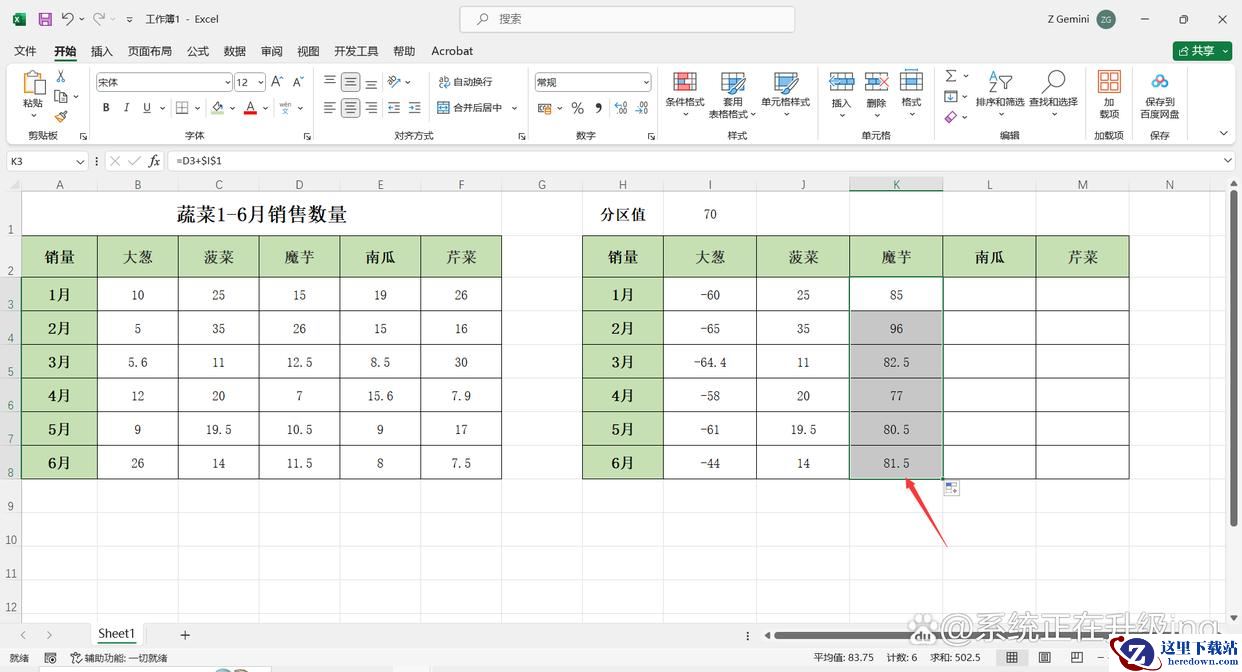The height and width of the screenshot is (672, 1242).
Task: Toggle 自动换行 wrap text
Action: pyautogui.click(x=465, y=82)
